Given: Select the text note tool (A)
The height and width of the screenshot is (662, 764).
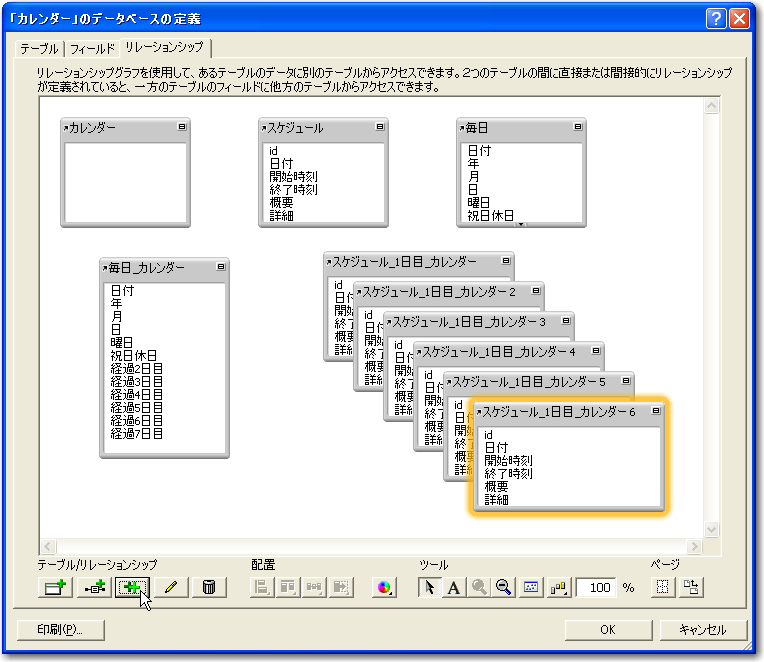Looking at the screenshot, I should point(453,588).
